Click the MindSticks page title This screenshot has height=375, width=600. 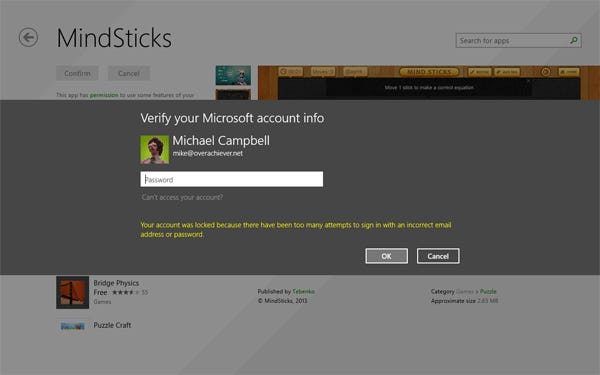[114, 38]
